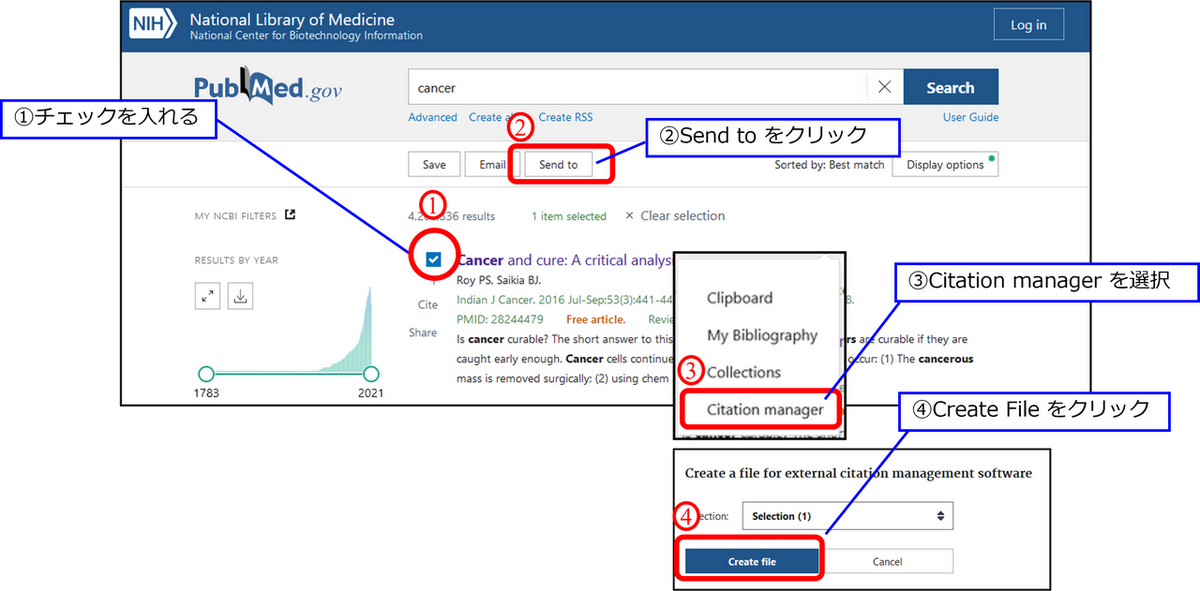
Task: Open the Display options dropdown
Action: tap(944, 164)
